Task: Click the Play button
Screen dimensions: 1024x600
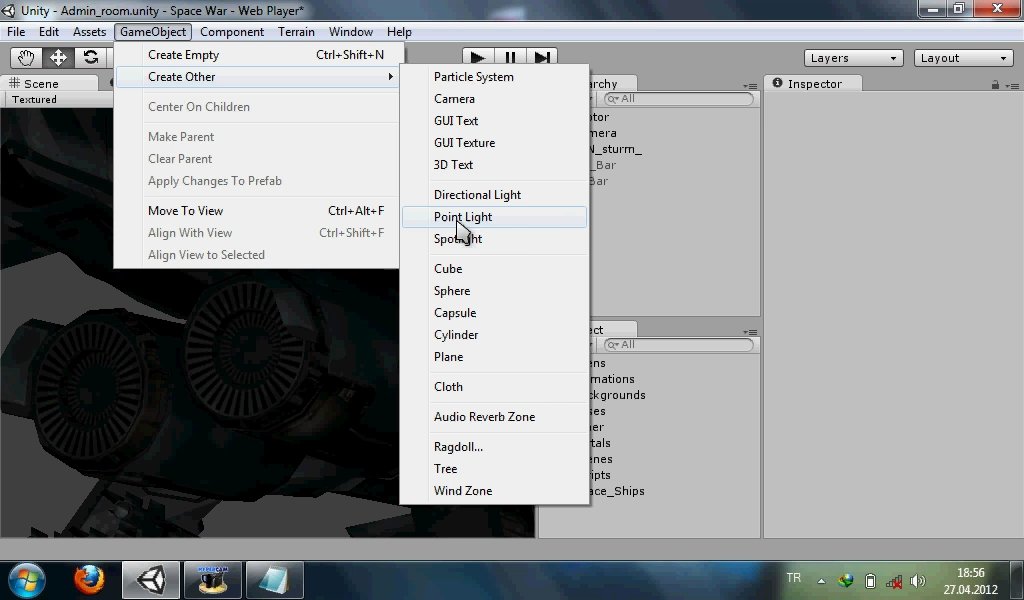Action: point(478,57)
